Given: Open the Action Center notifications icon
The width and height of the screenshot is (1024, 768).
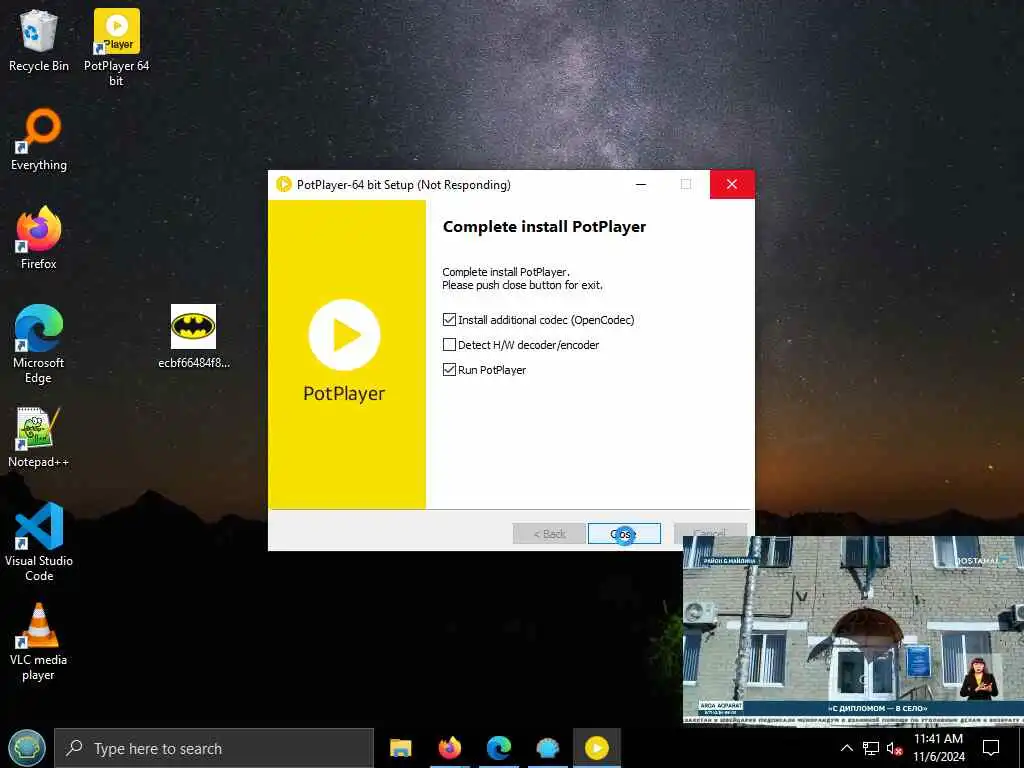Looking at the screenshot, I should [x=991, y=748].
